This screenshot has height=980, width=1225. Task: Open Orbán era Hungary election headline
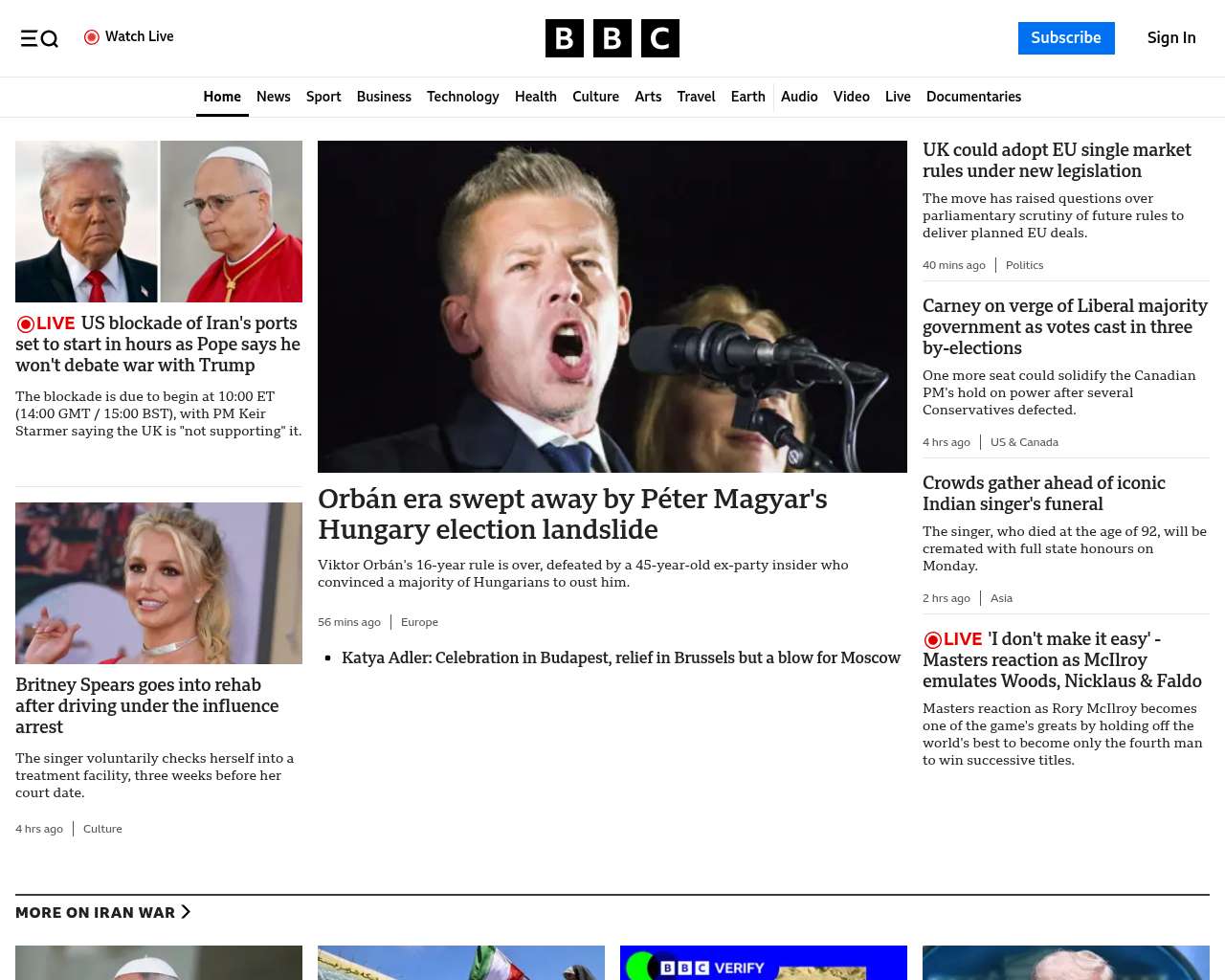(x=572, y=514)
